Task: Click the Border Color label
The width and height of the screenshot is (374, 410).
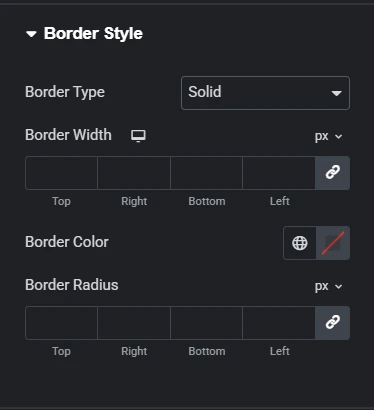Action: (67, 242)
